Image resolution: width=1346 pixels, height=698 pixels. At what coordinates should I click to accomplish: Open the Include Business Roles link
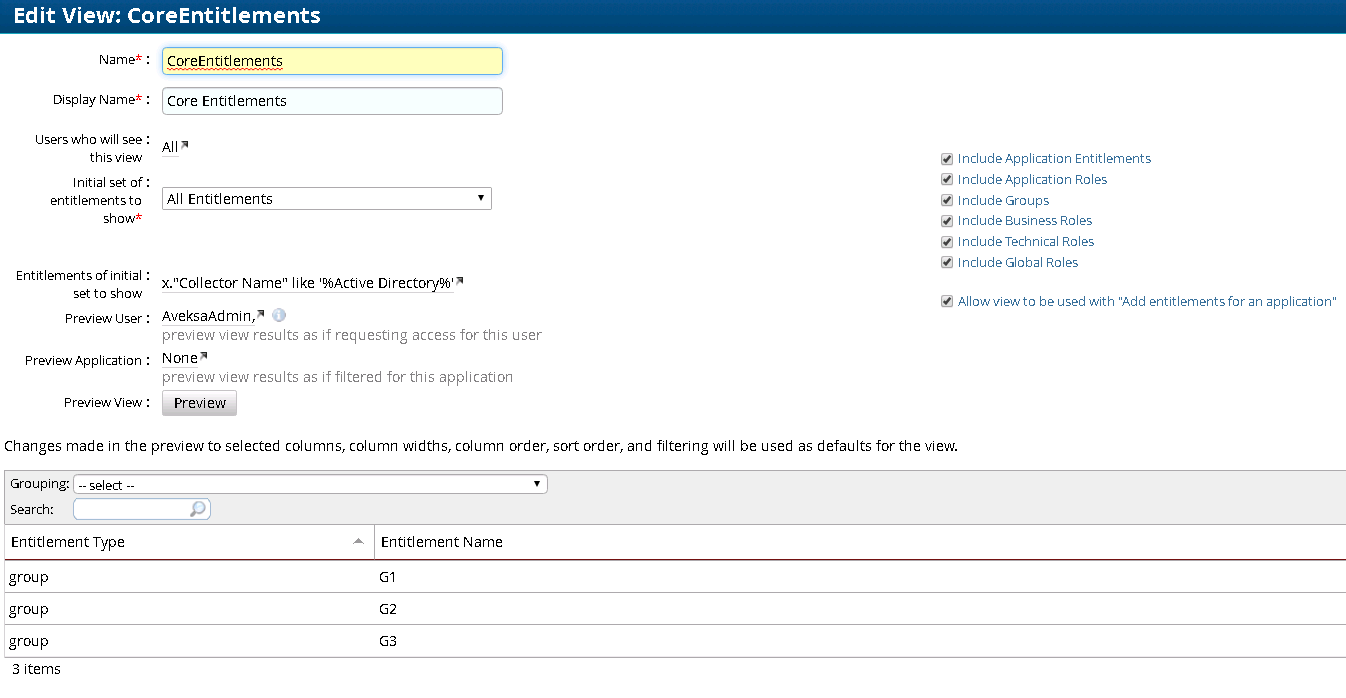[1024, 220]
